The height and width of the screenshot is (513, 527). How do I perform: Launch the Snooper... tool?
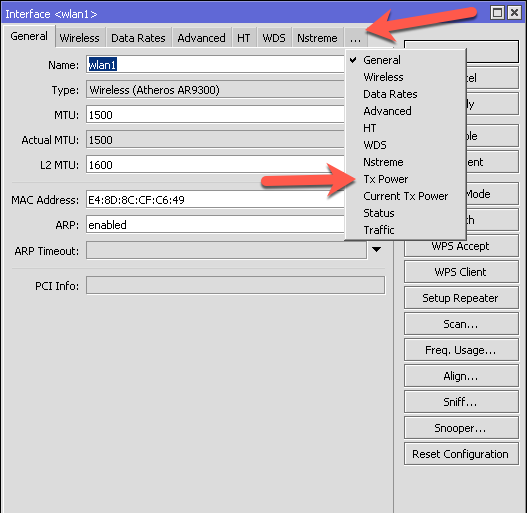coord(461,428)
